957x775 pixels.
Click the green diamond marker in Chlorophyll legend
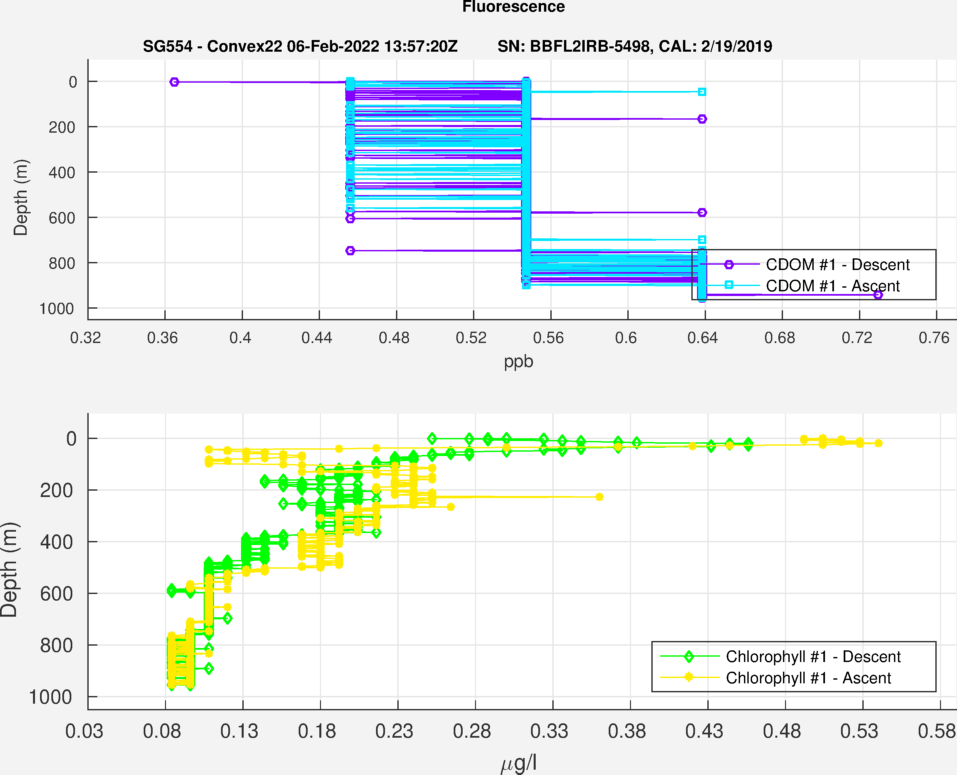pos(689,657)
